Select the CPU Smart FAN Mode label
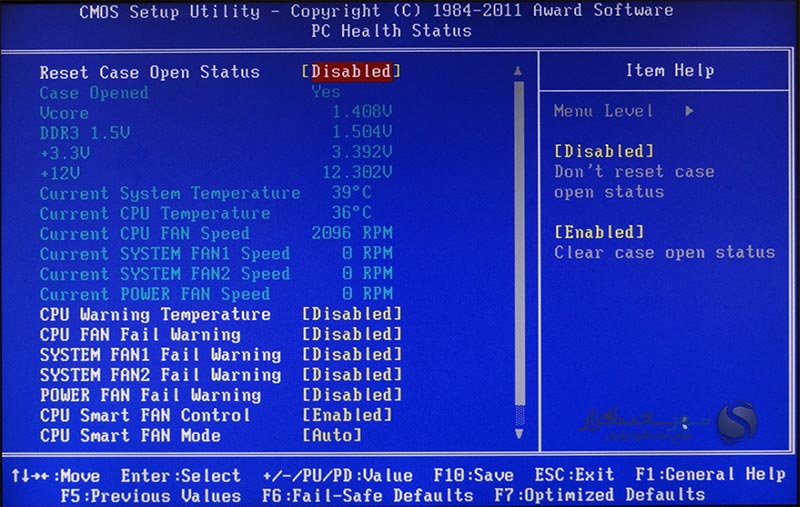Screen dimensions: 800x507 click(130, 436)
